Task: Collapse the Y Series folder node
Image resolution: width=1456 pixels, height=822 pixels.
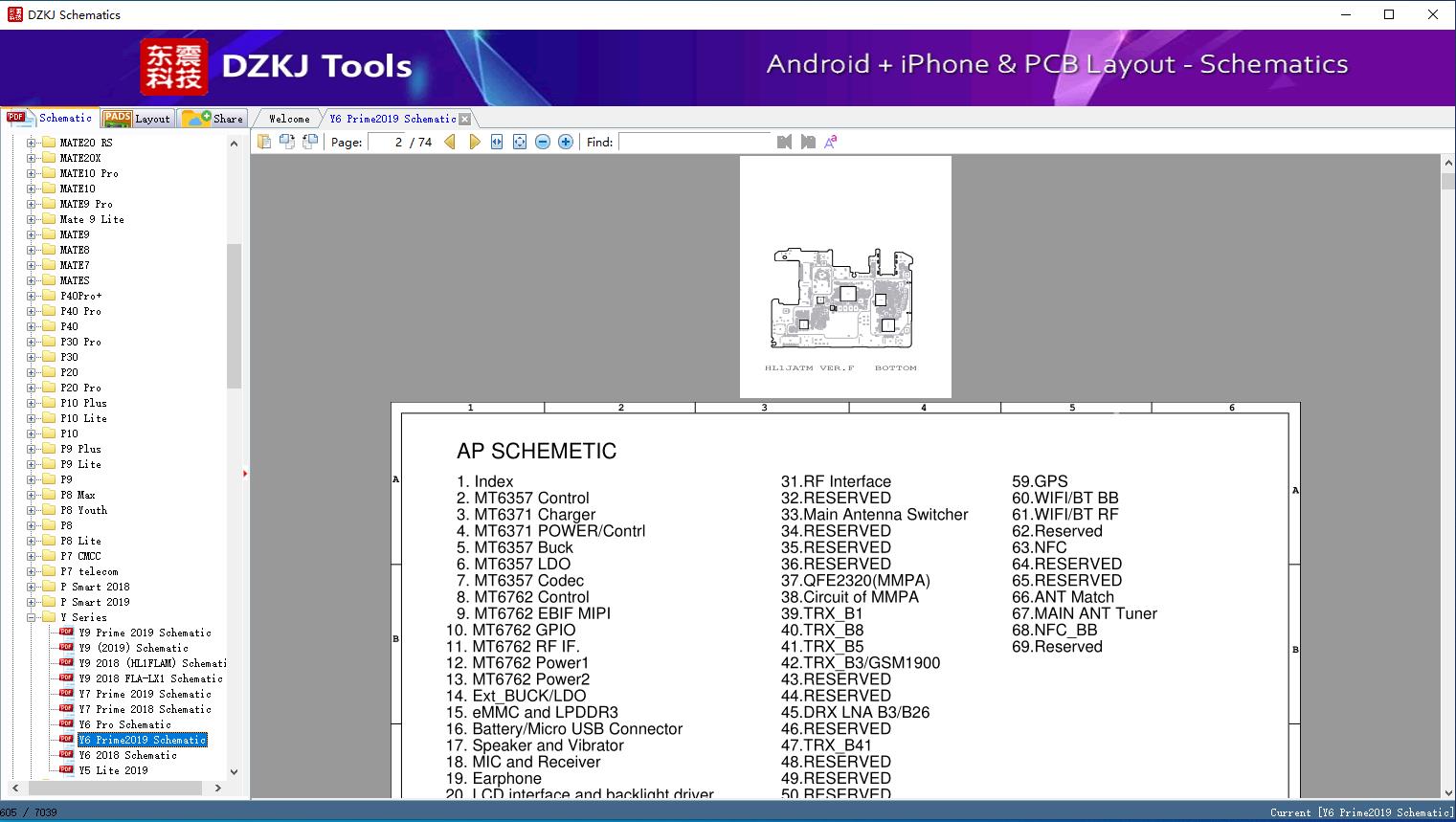Action: (x=32, y=617)
